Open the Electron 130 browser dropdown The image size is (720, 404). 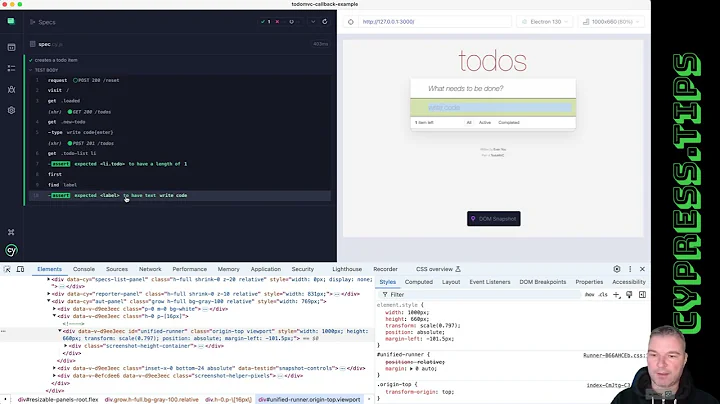[545, 22]
